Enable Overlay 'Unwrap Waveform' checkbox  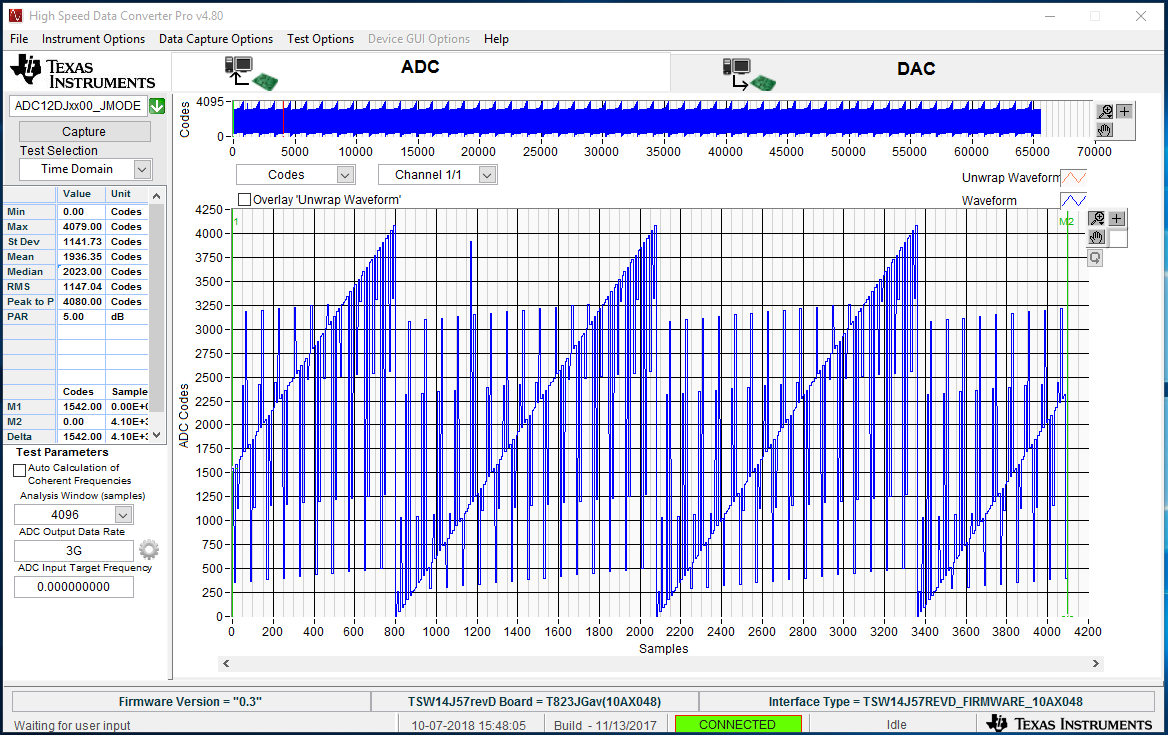(244, 200)
